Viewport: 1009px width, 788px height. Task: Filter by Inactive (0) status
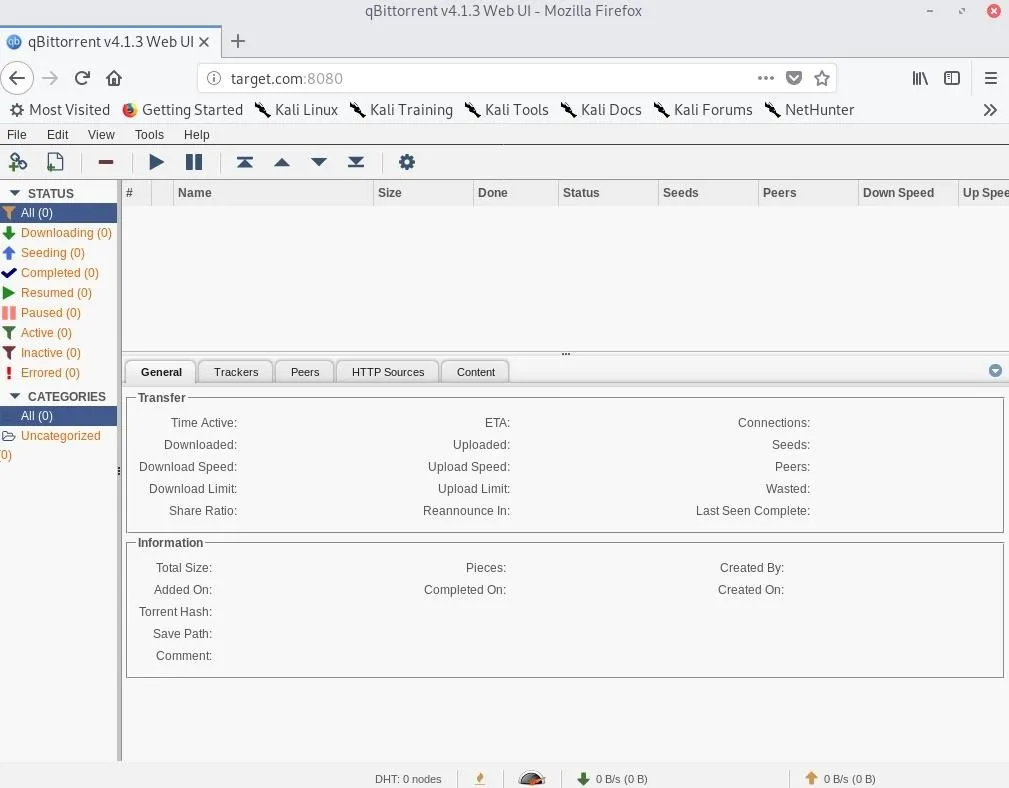tap(59, 353)
